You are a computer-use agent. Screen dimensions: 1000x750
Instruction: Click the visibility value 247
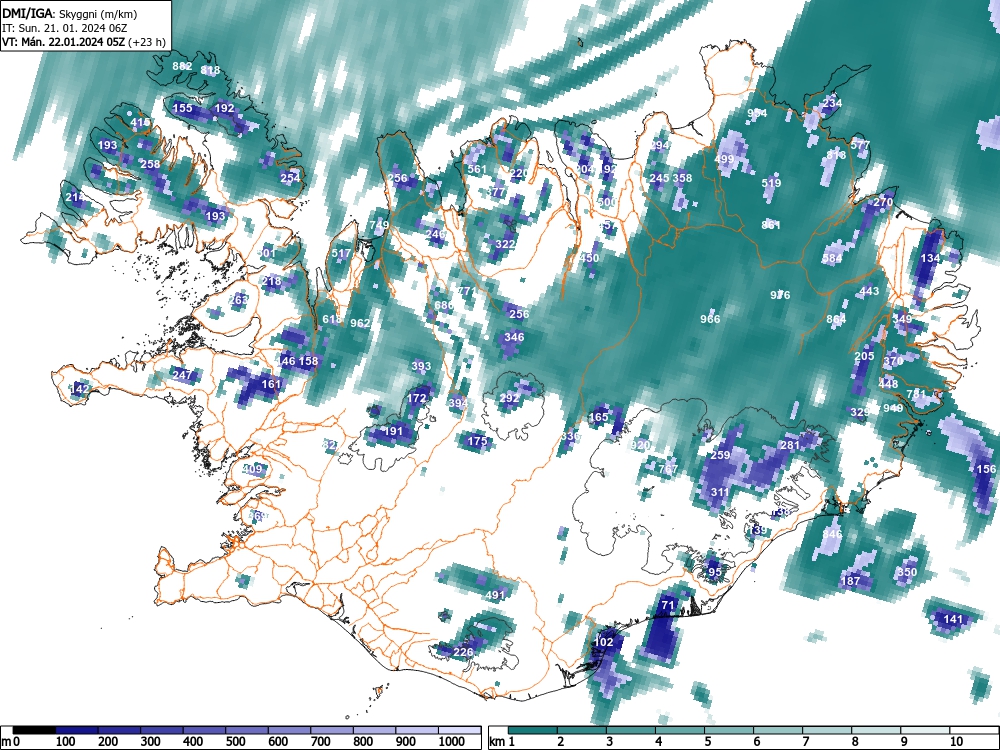click(x=182, y=375)
